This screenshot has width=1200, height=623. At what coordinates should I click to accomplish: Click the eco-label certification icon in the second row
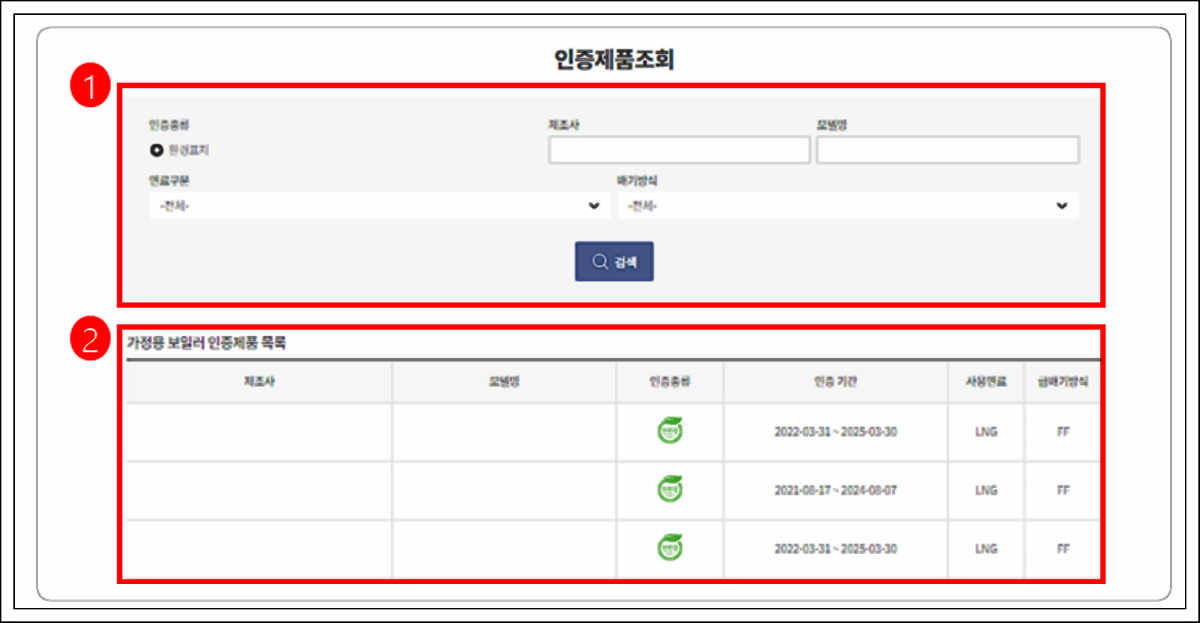(671, 491)
